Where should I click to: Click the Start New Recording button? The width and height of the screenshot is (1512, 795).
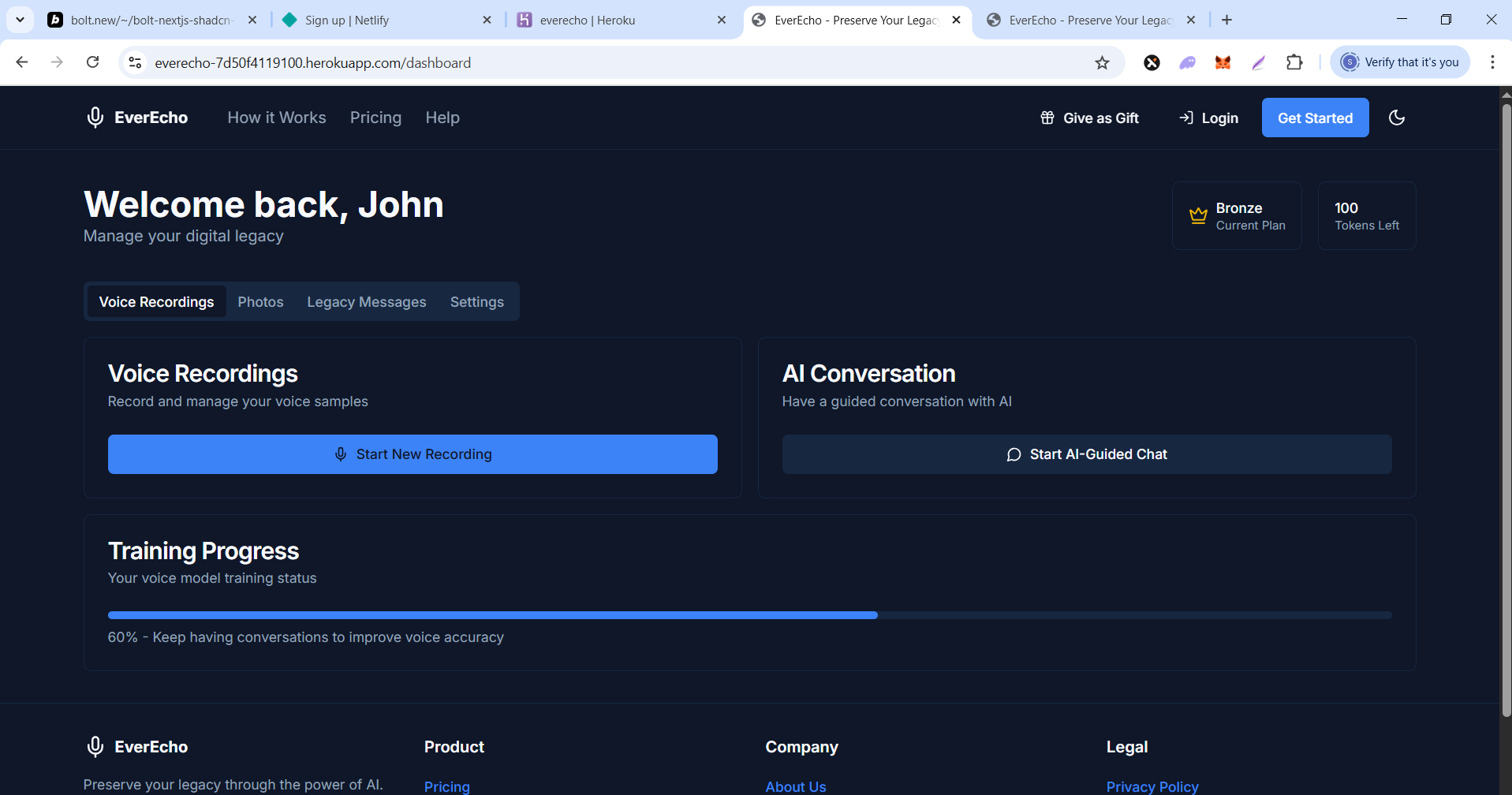(413, 454)
